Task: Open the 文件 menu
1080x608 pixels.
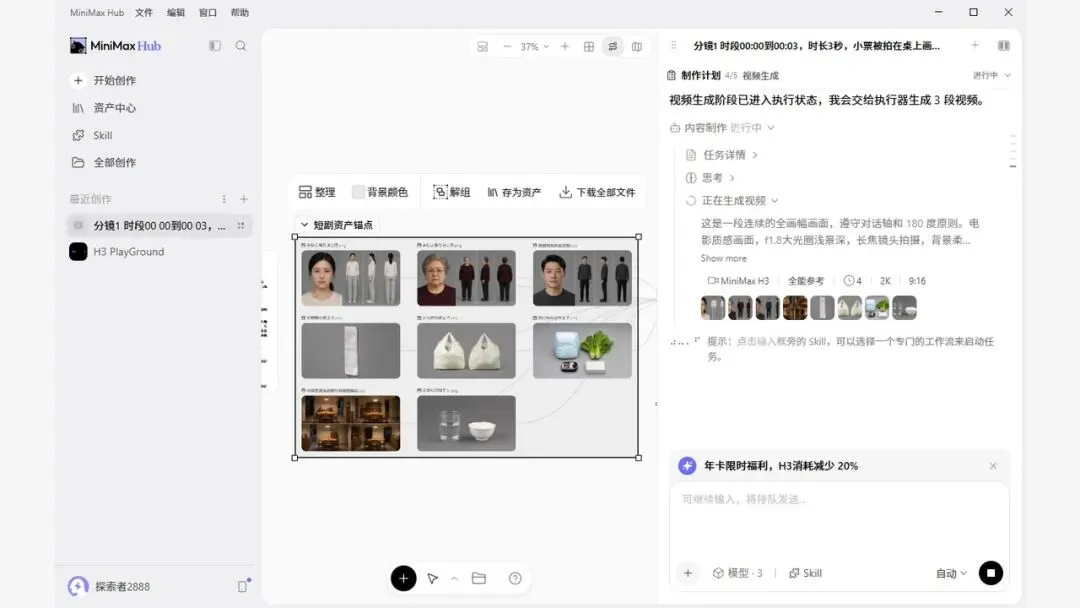Action: click(x=144, y=12)
